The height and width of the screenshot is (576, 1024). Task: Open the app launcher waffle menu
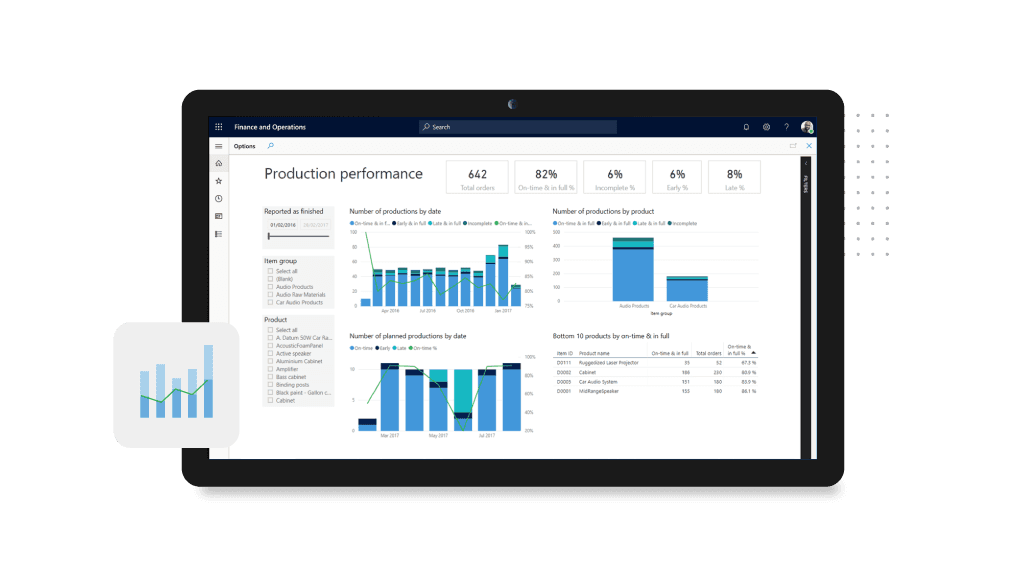click(219, 127)
